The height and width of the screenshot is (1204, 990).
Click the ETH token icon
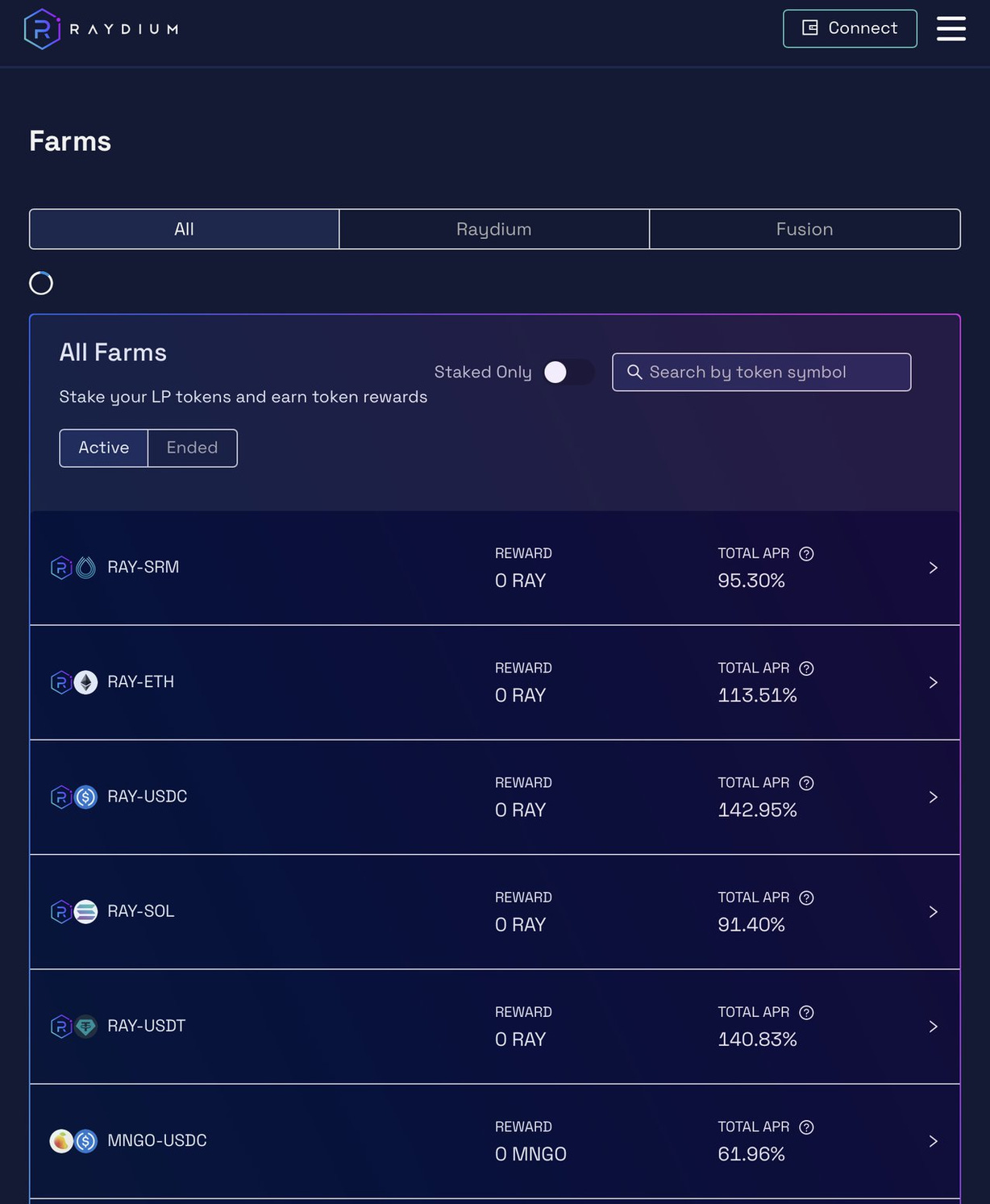[85, 682]
